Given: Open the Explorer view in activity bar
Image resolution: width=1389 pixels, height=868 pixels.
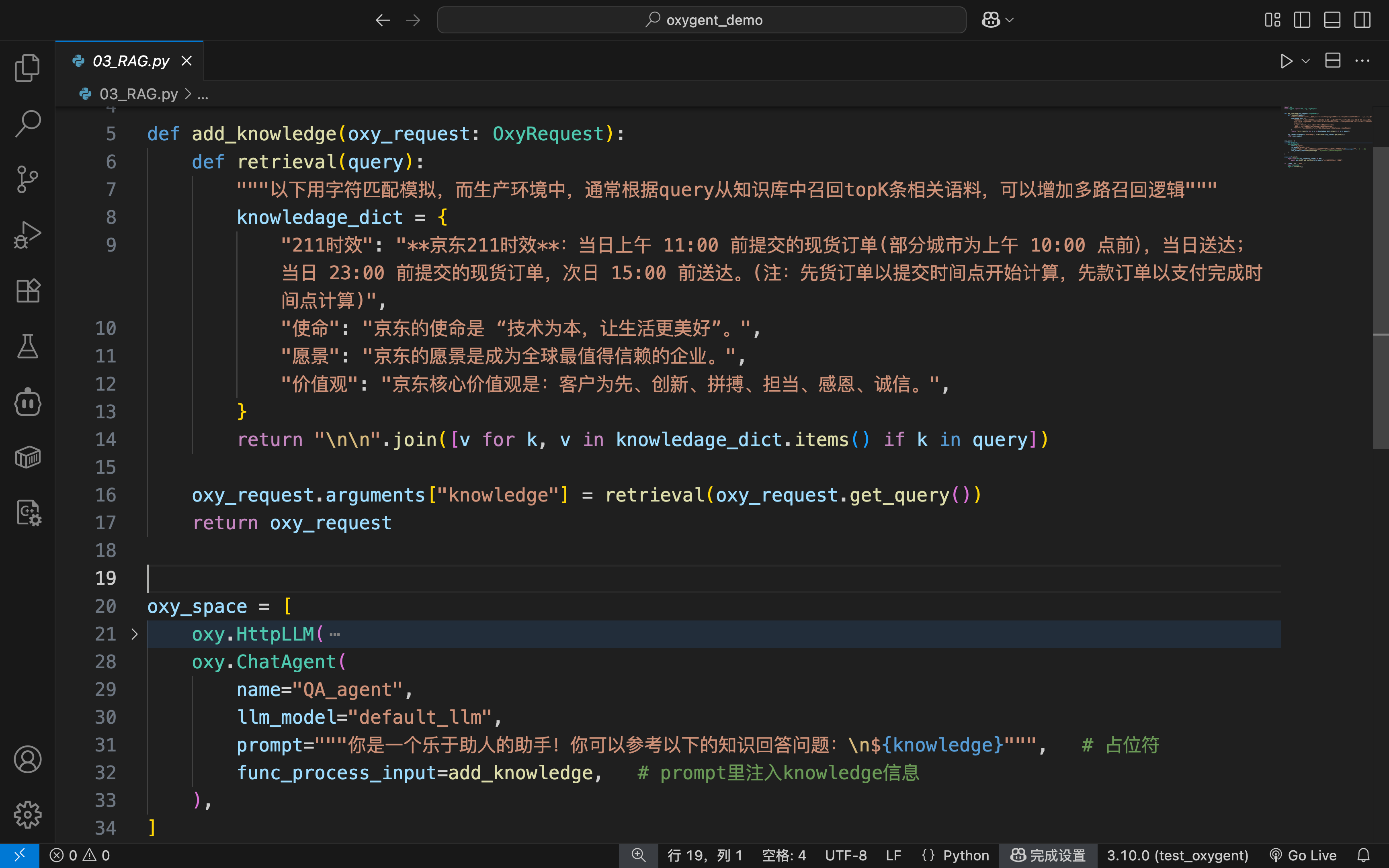Looking at the screenshot, I should (27, 68).
